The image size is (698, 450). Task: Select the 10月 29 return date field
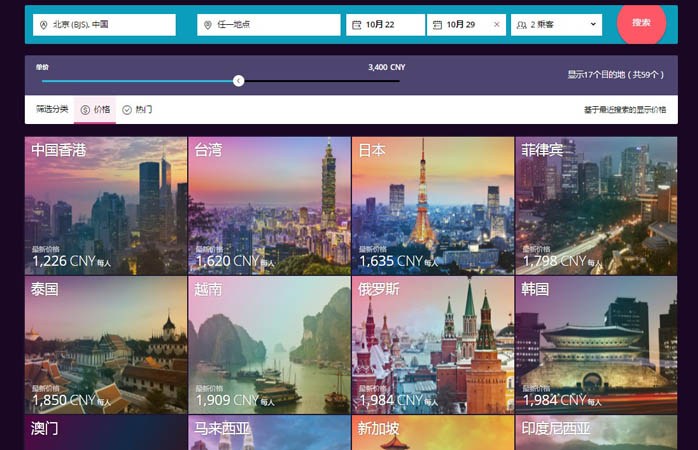pos(466,24)
